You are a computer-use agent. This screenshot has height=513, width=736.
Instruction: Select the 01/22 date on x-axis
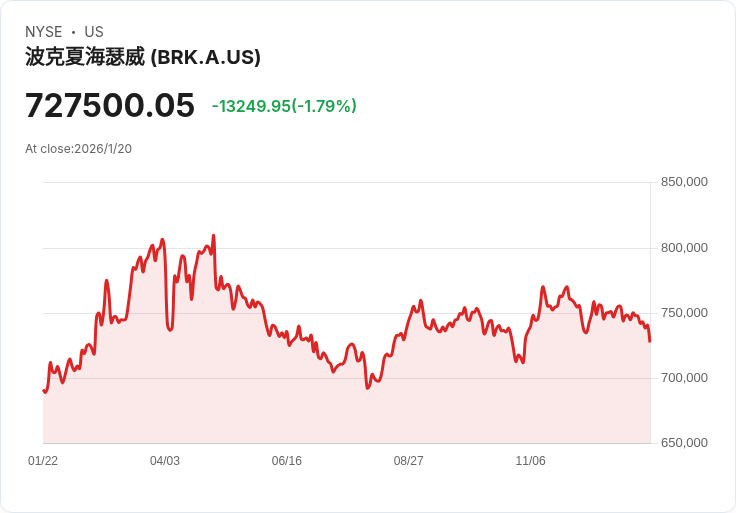(43, 461)
